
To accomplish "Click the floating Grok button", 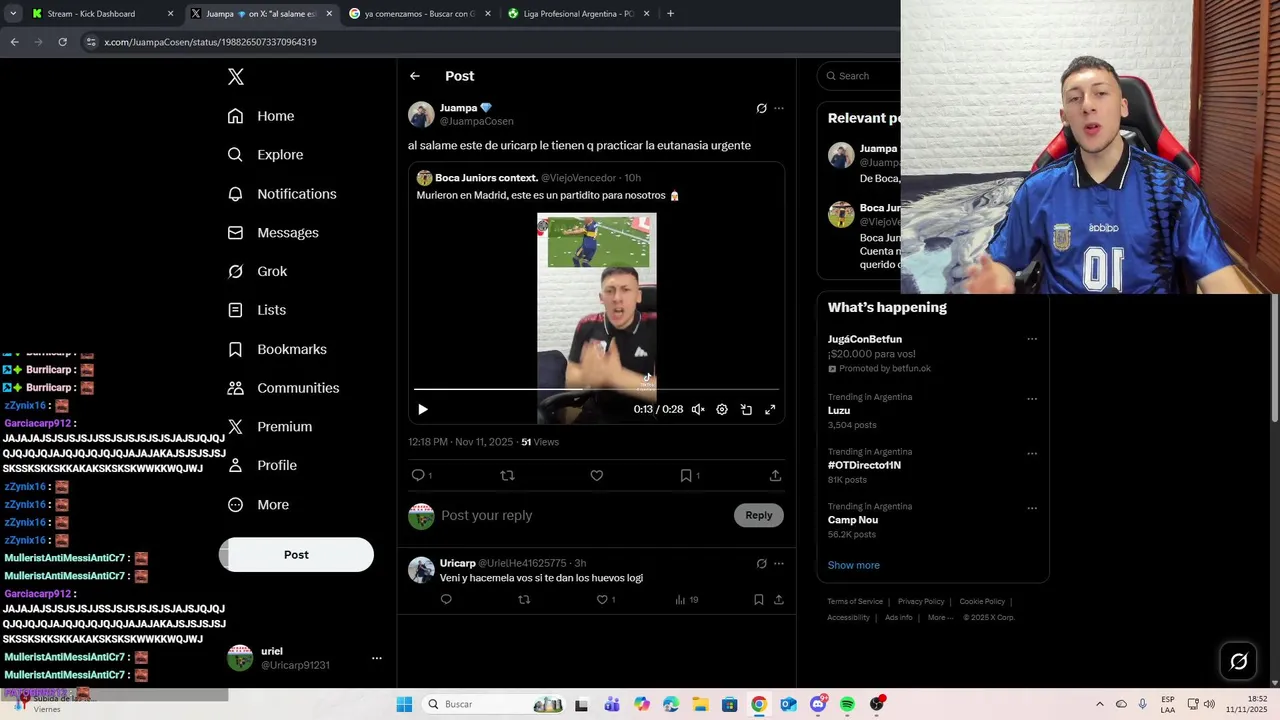I will 1238,661.
